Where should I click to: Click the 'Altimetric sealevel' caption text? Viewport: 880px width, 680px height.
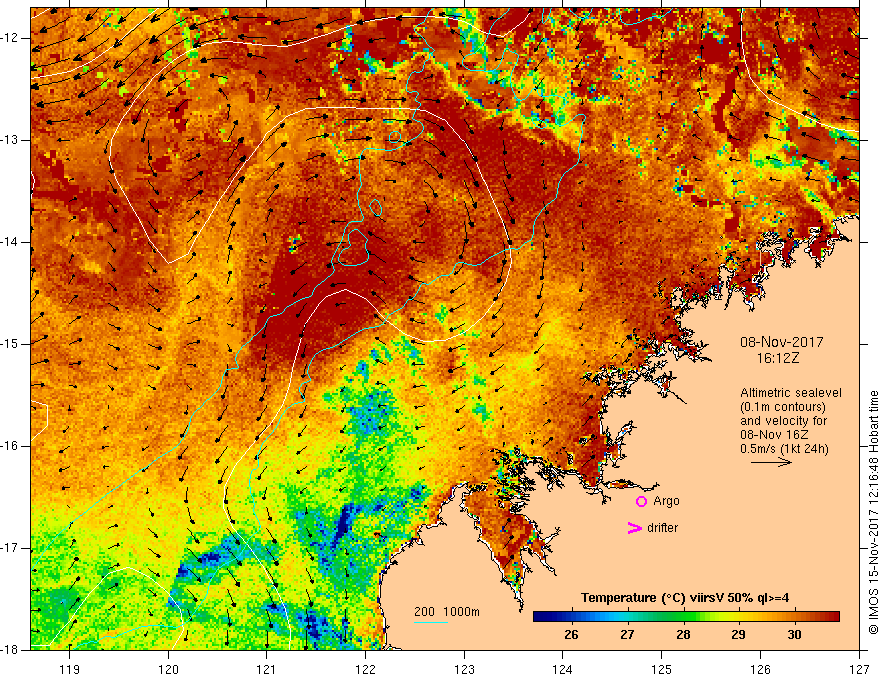[x=791, y=393]
